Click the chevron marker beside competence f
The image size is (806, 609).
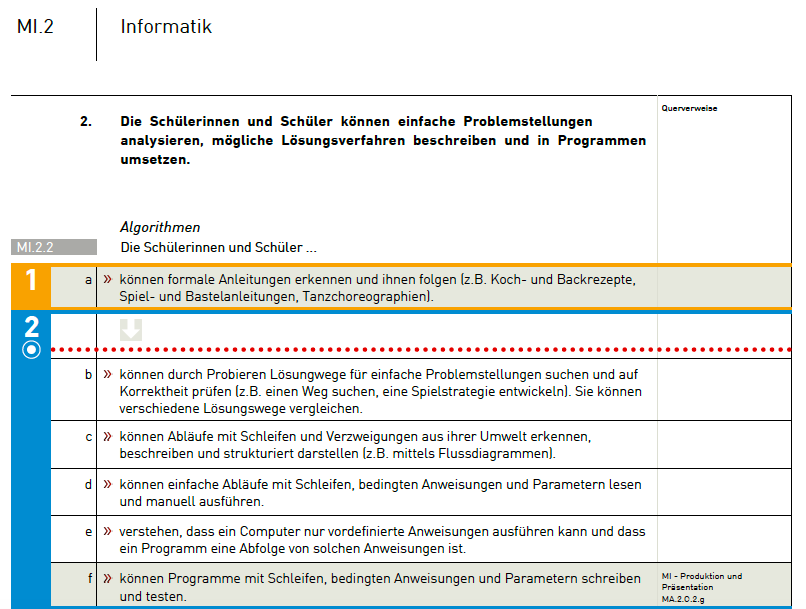point(107,578)
